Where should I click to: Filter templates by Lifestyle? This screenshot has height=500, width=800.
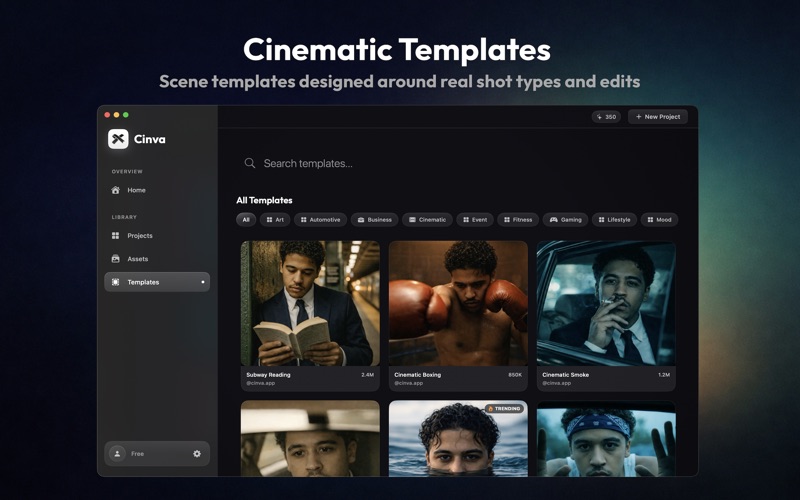click(614, 220)
